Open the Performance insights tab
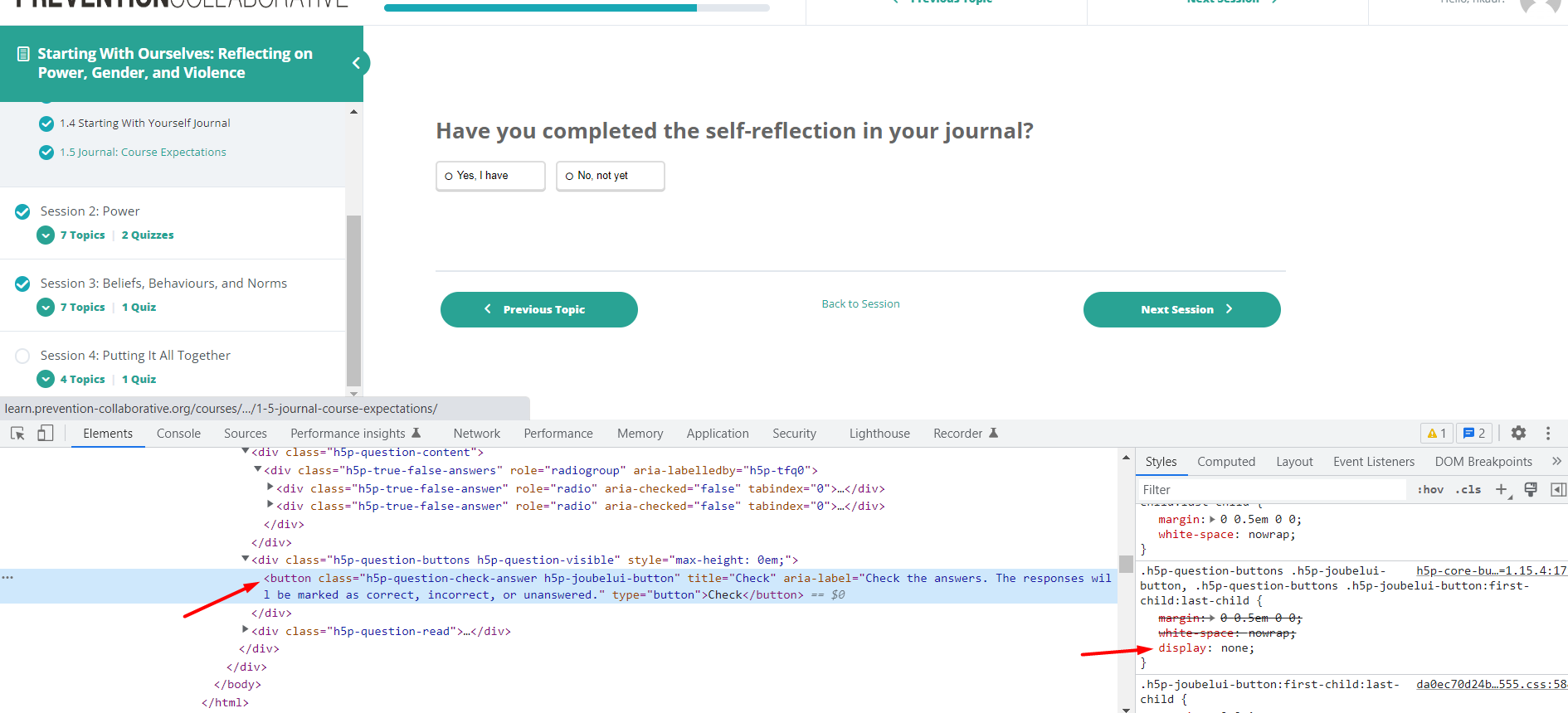 pyautogui.click(x=356, y=433)
